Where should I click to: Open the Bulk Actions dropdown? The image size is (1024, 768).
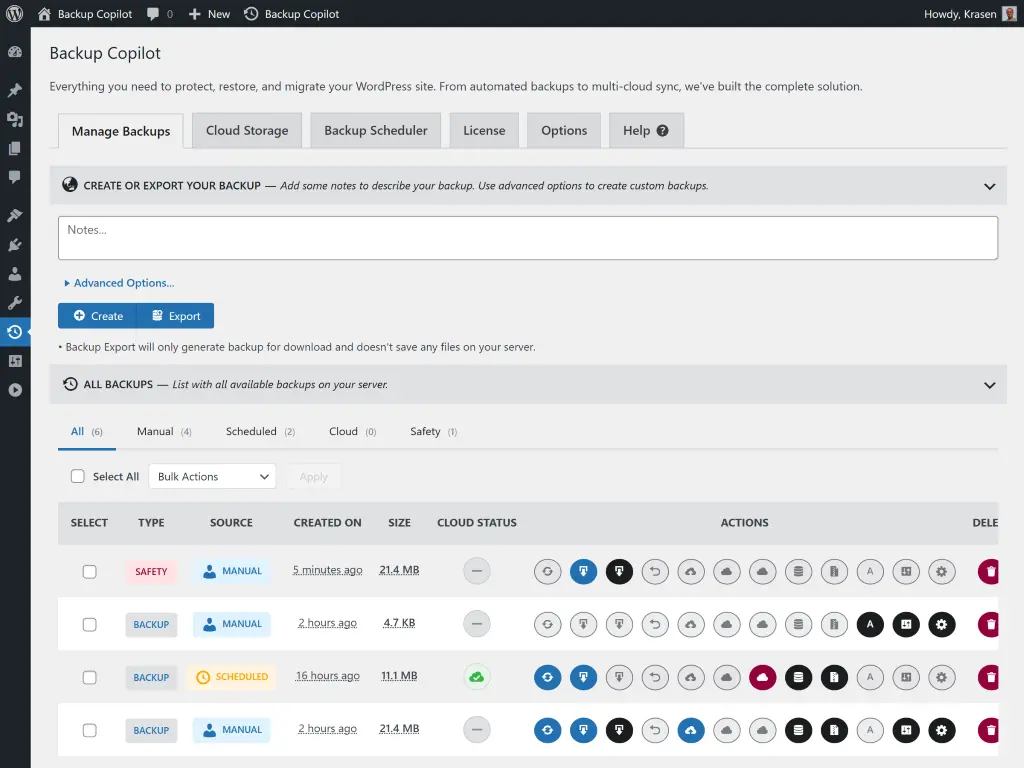tap(211, 476)
